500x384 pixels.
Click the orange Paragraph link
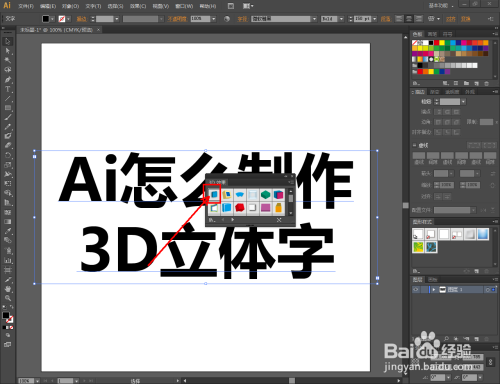pos(385,19)
